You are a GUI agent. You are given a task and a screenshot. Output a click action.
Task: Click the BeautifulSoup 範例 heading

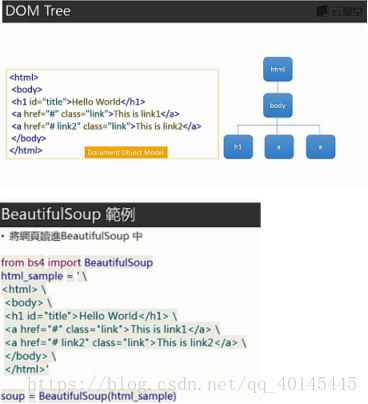pyautogui.click(x=68, y=214)
